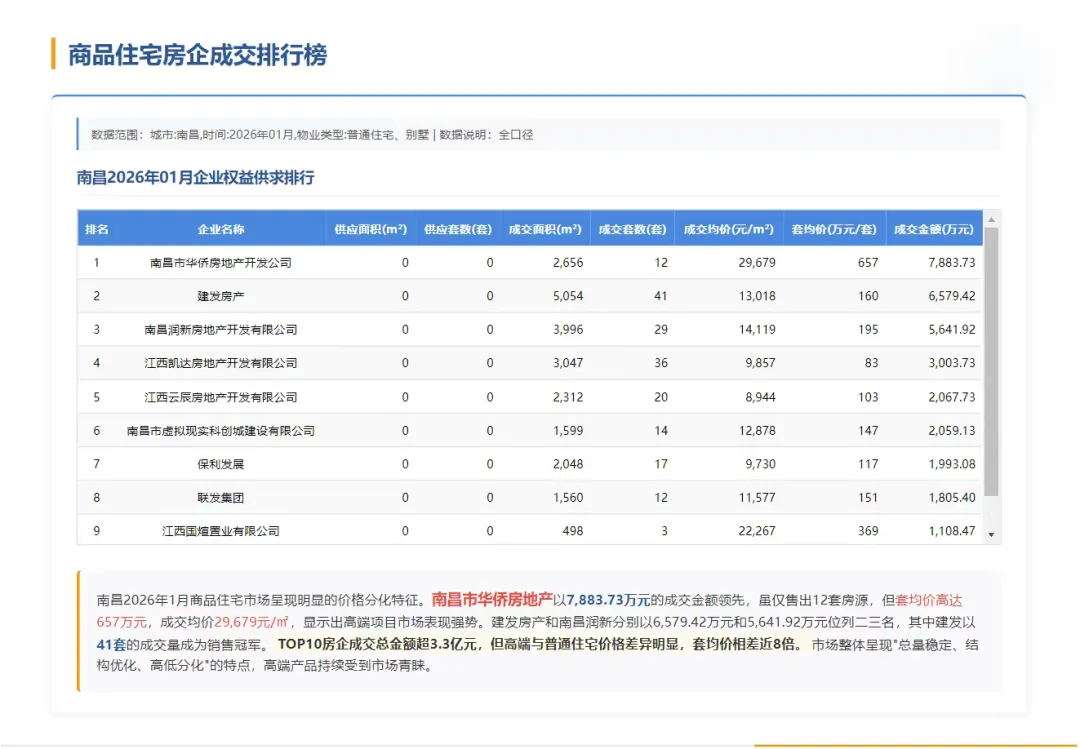Click the table scrollbar up arrow

point(991,219)
